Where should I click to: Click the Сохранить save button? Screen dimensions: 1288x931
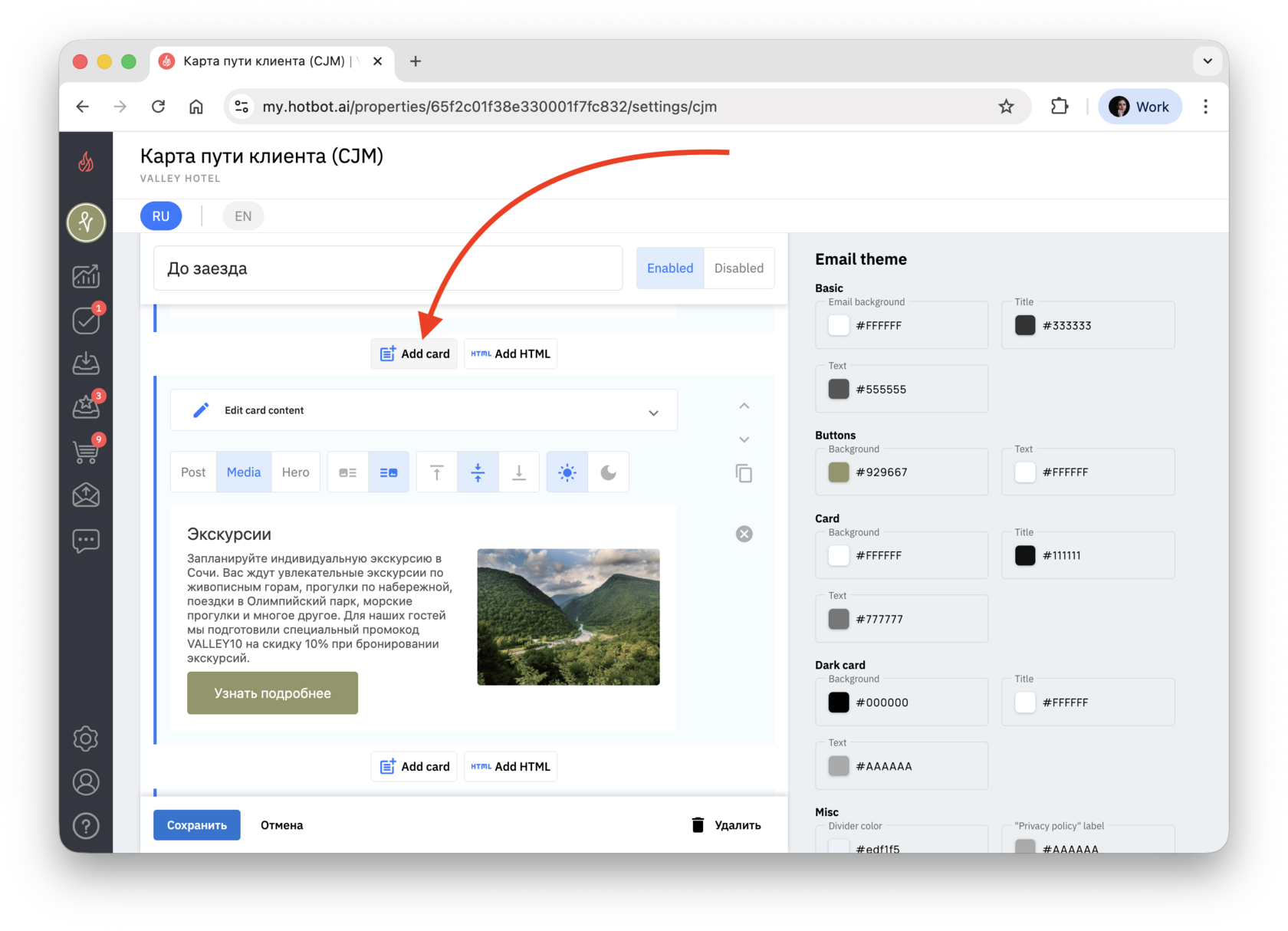(x=197, y=825)
